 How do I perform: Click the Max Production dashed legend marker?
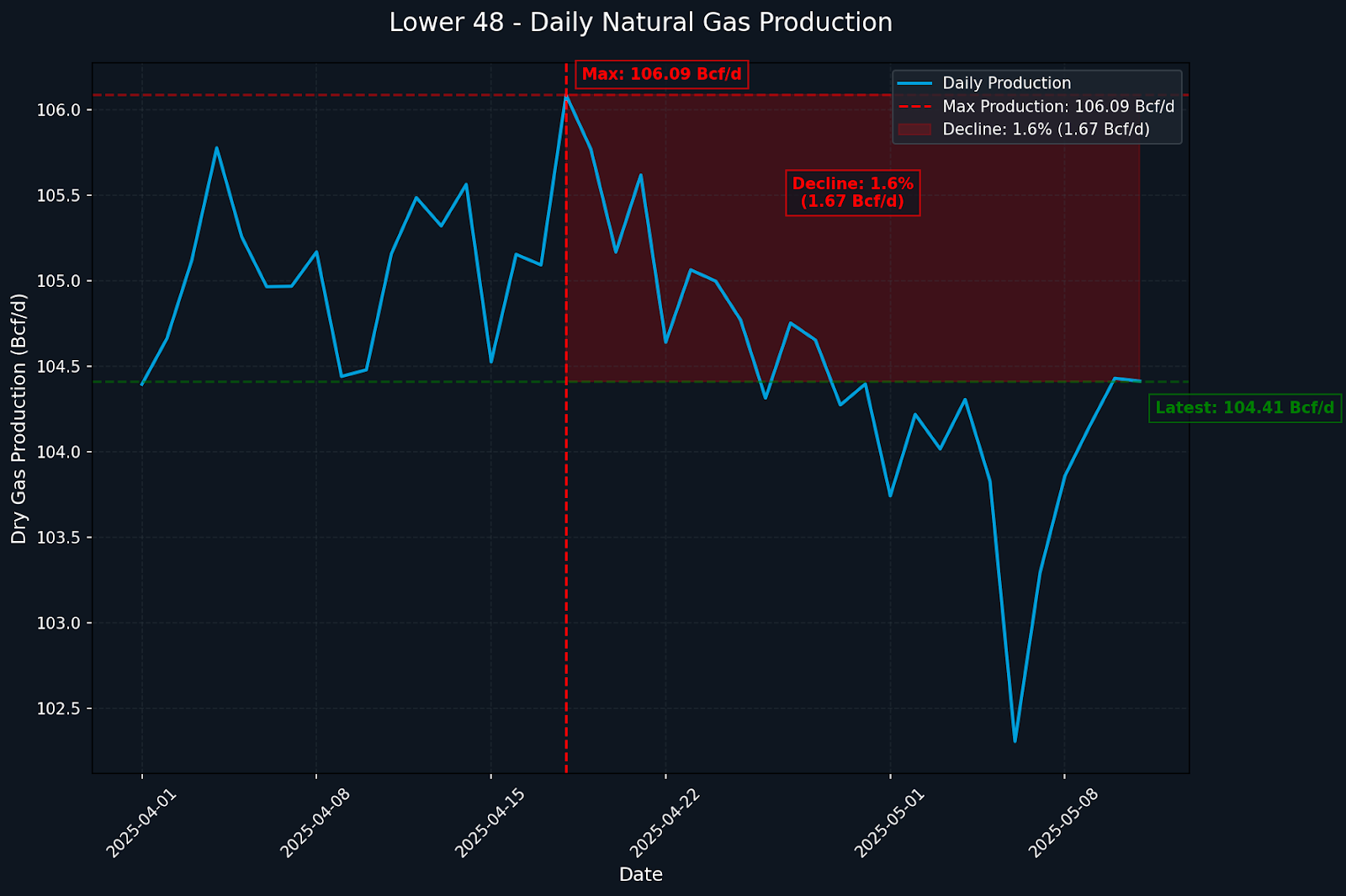pyautogui.click(x=914, y=107)
